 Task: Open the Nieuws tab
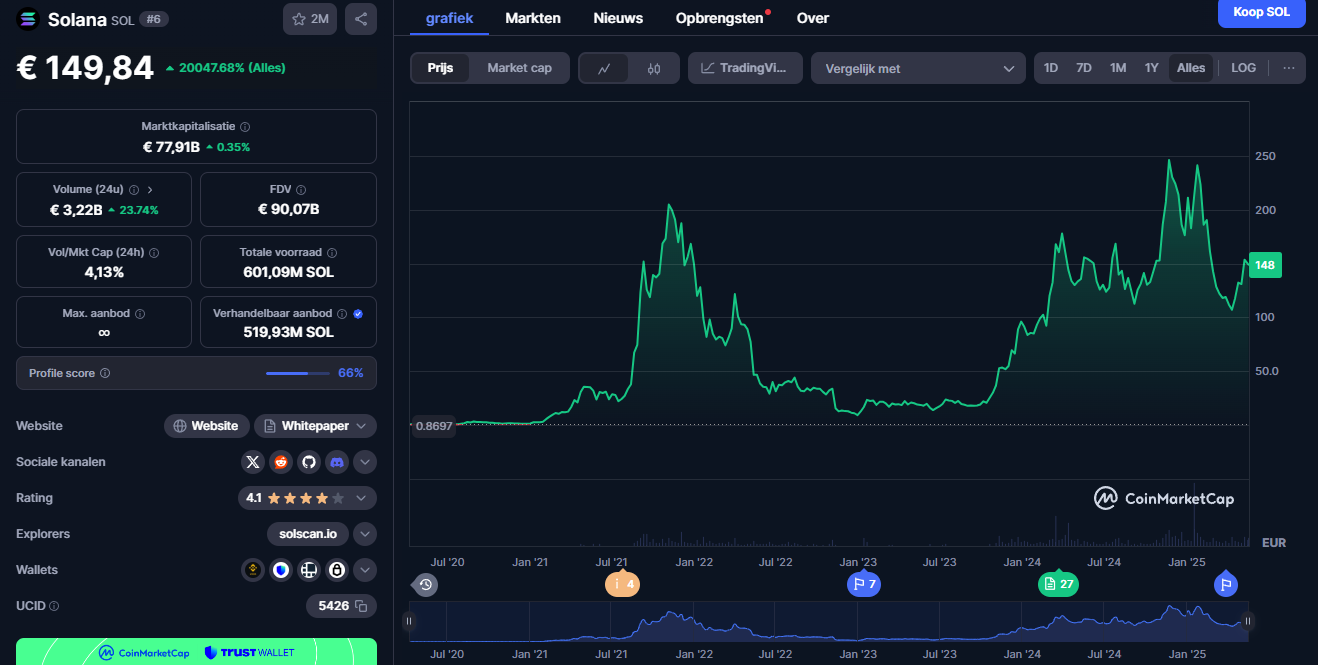point(618,18)
